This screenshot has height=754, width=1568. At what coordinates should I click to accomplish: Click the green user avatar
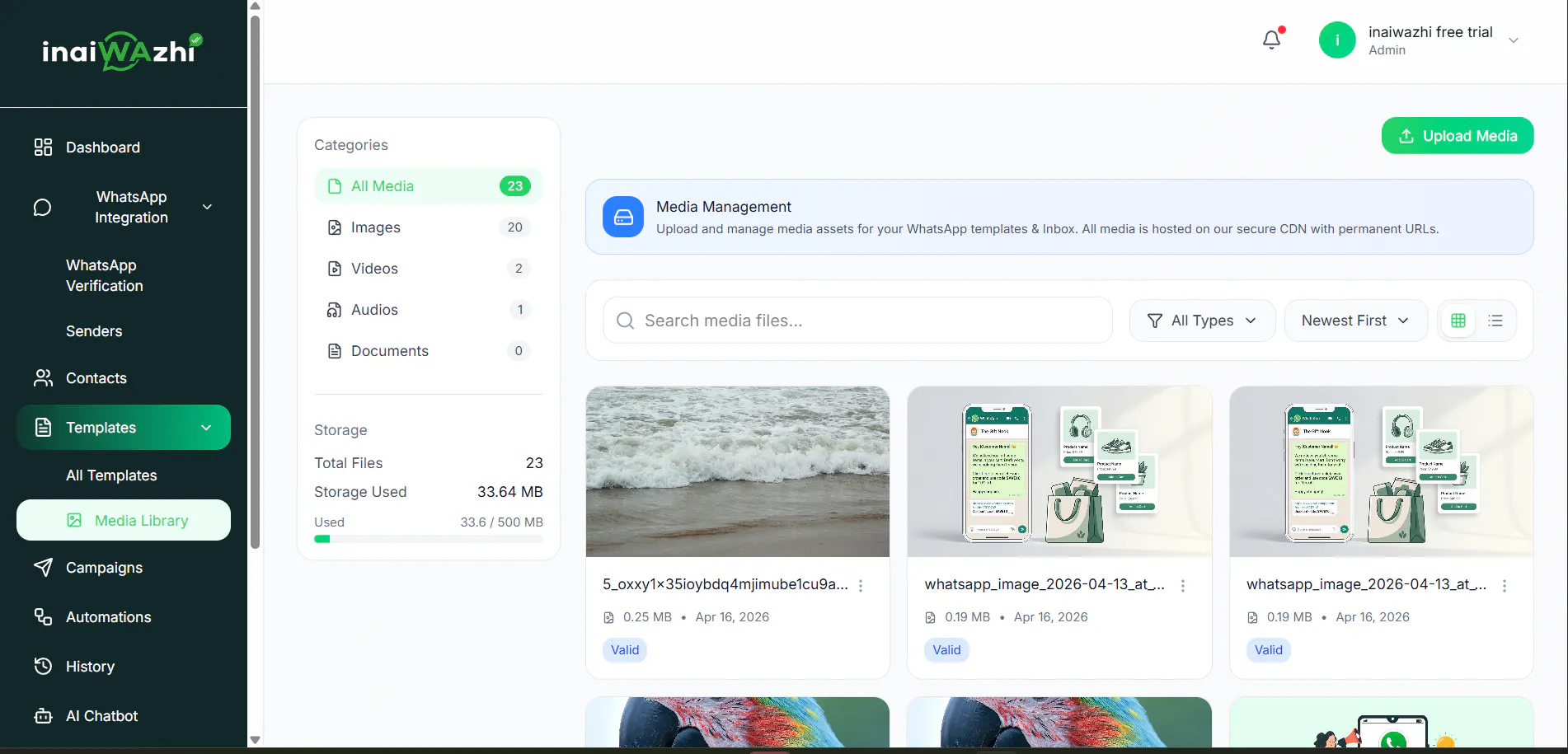coord(1337,40)
